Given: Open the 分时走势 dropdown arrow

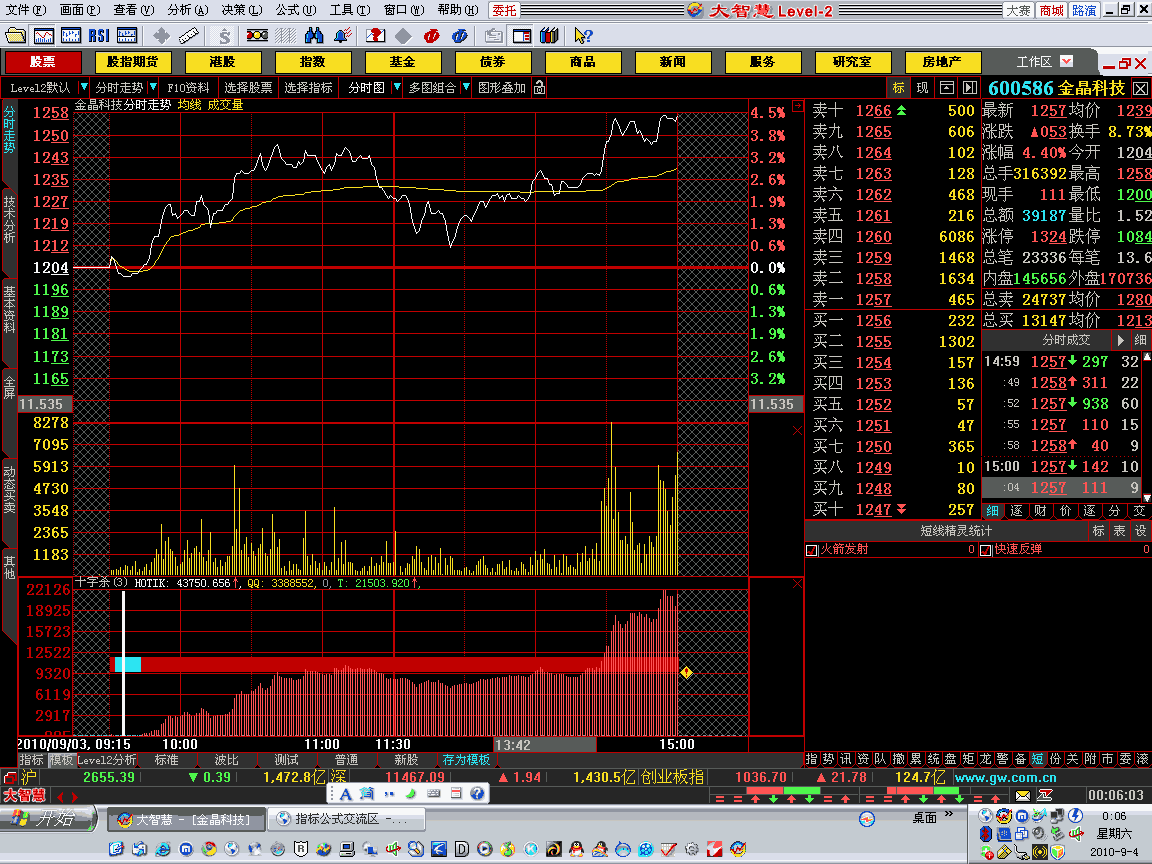Looking at the screenshot, I should pos(153,87).
